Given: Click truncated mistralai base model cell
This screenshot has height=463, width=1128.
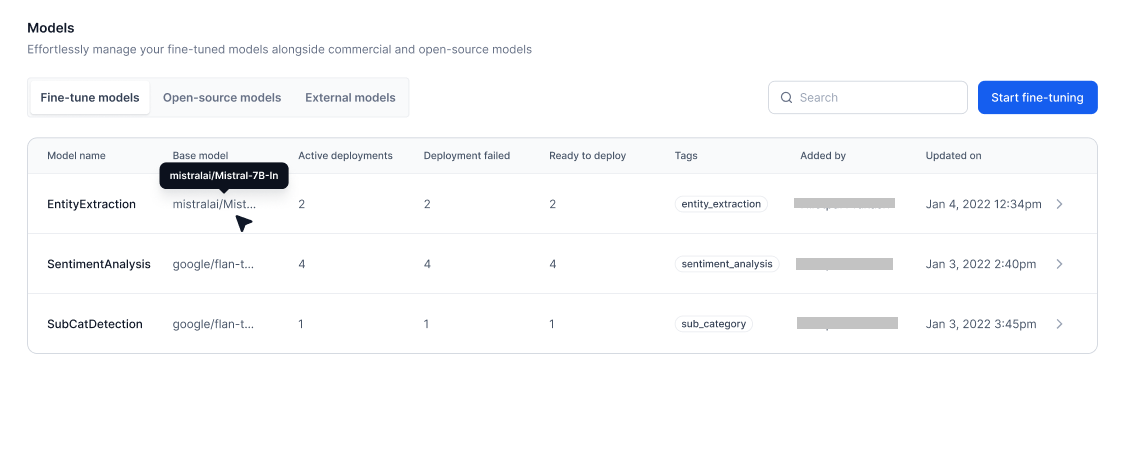Looking at the screenshot, I should [x=213, y=204].
